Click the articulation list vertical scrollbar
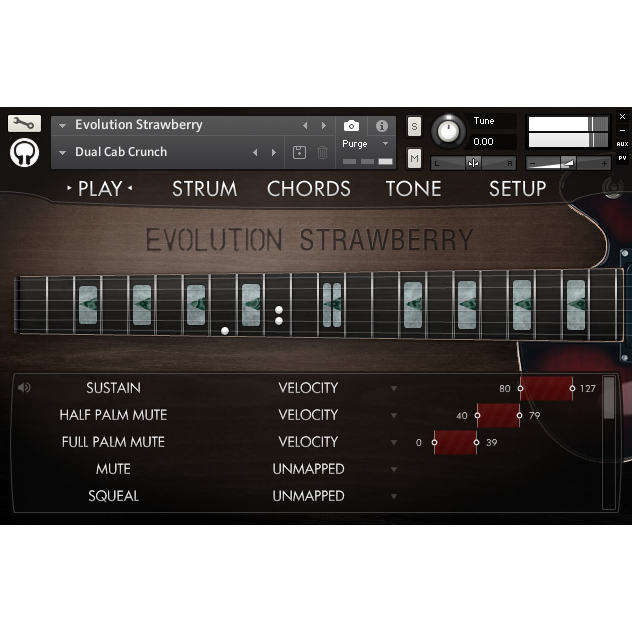632x632 pixels. (609, 443)
